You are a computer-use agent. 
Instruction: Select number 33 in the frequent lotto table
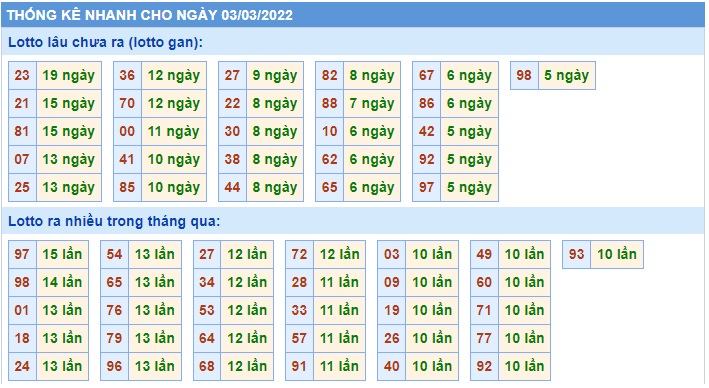(299, 310)
